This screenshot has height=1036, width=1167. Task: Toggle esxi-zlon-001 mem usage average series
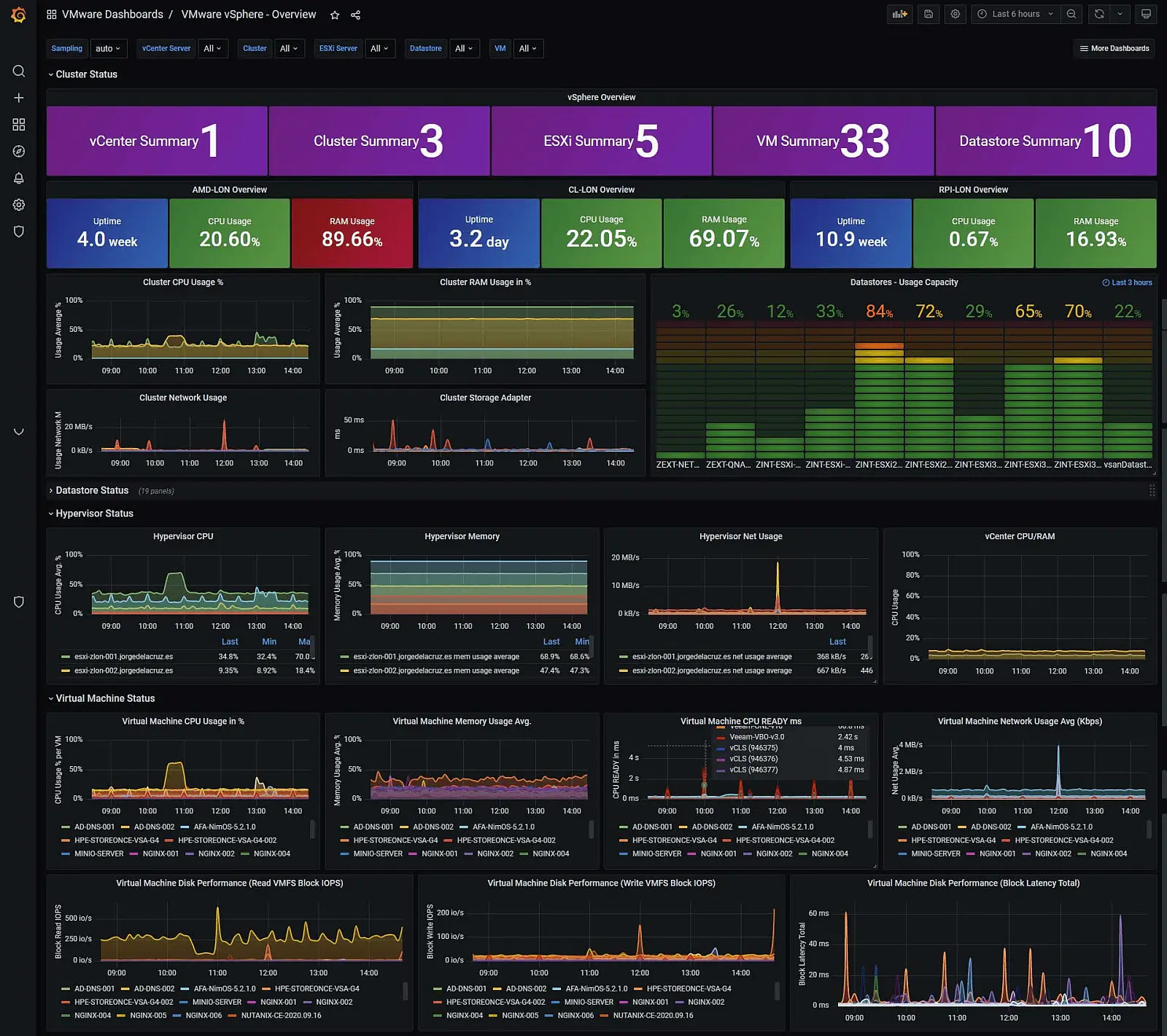[436, 657]
